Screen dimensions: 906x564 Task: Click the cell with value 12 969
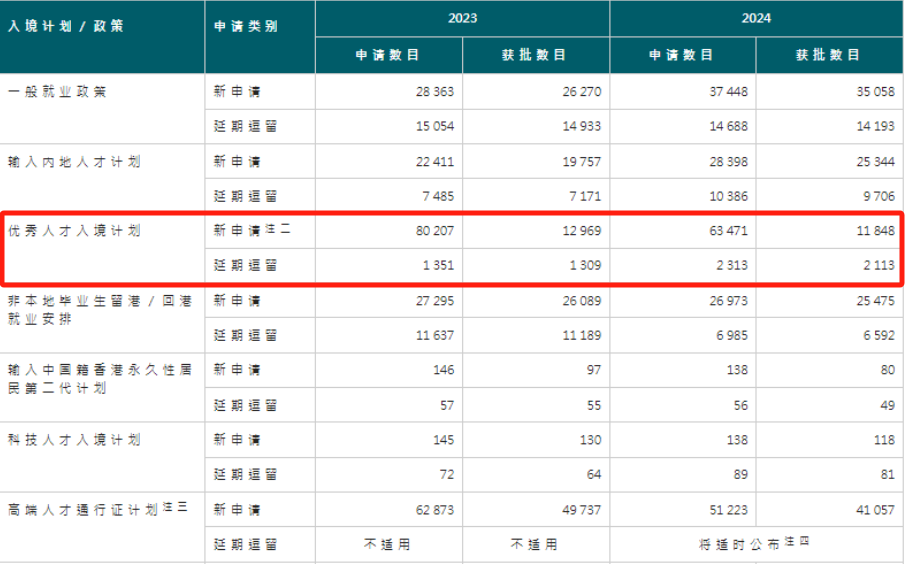click(x=579, y=231)
